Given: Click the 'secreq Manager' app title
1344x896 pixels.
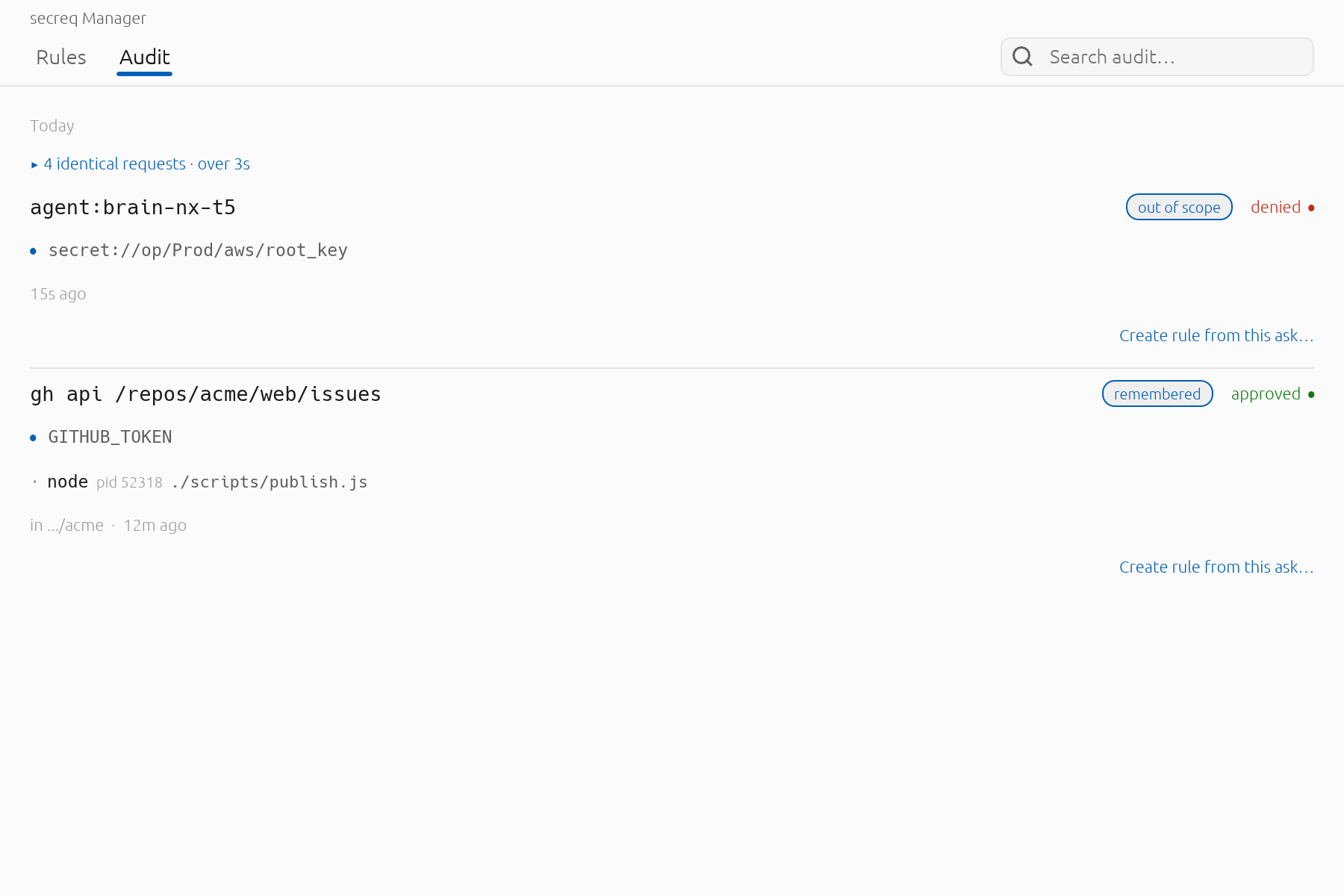Looking at the screenshot, I should coord(88,19).
